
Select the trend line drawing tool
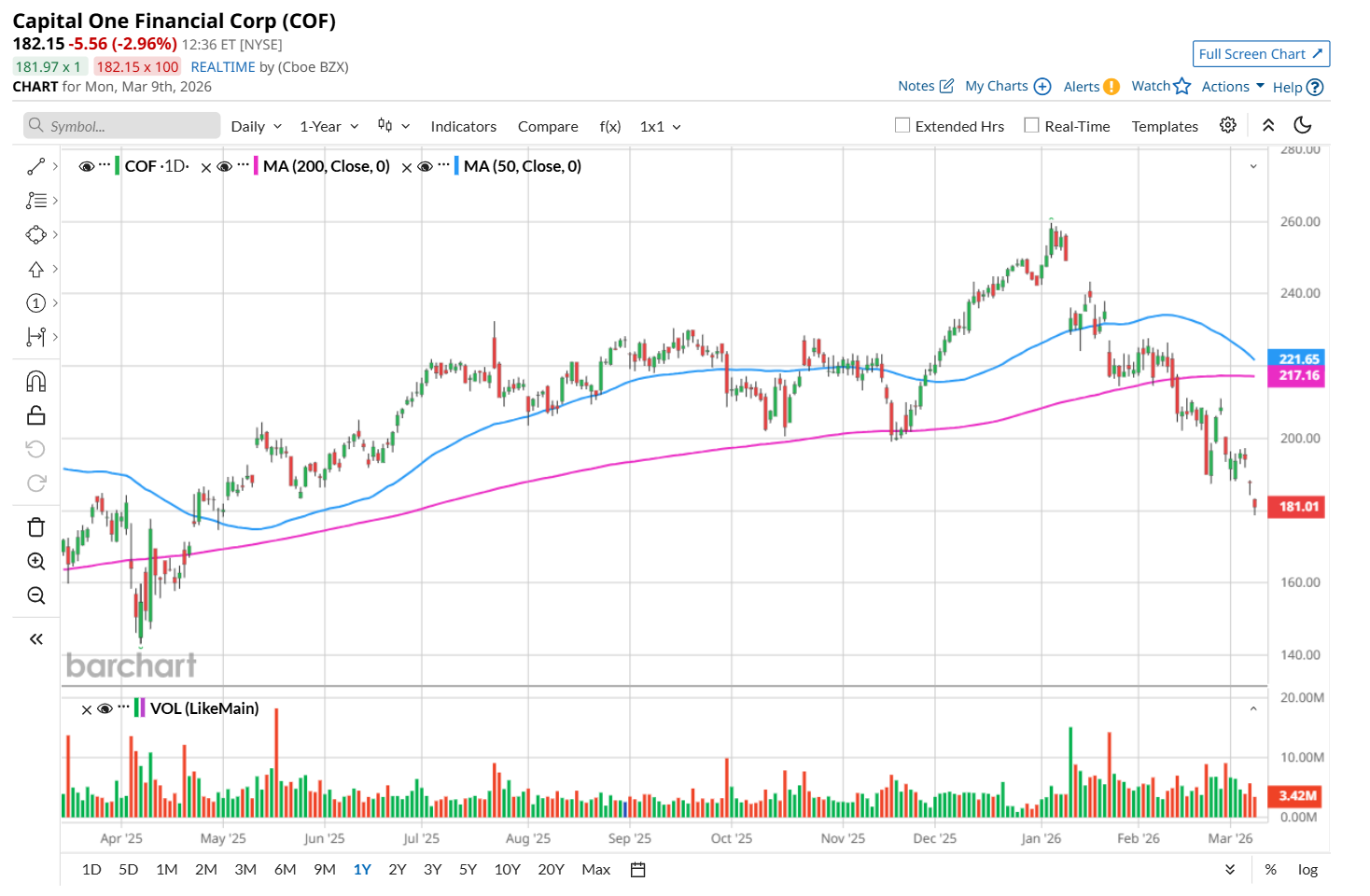click(35, 167)
